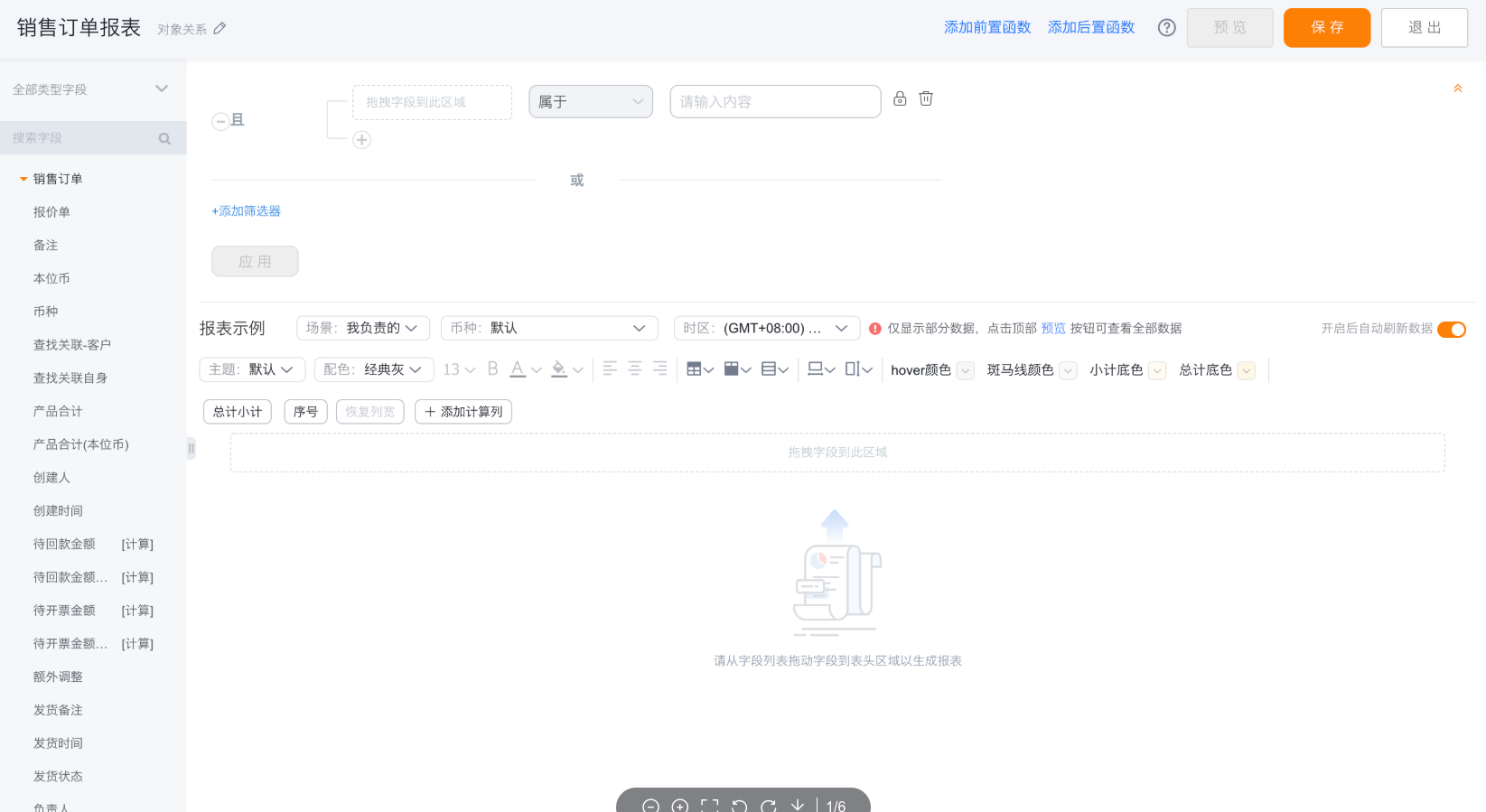
Task: Select the 产品合计(本位币) field
Action: click(81, 444)
